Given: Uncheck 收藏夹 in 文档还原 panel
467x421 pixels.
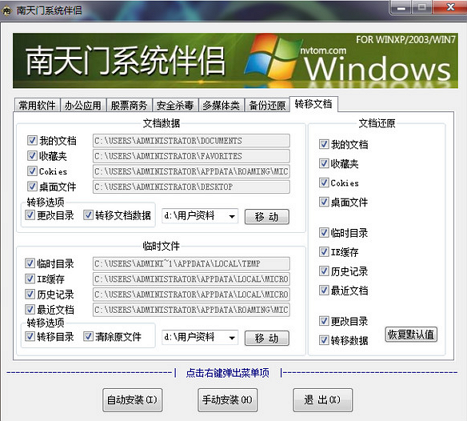Looking at the screenshot, I should pos(324,163).
